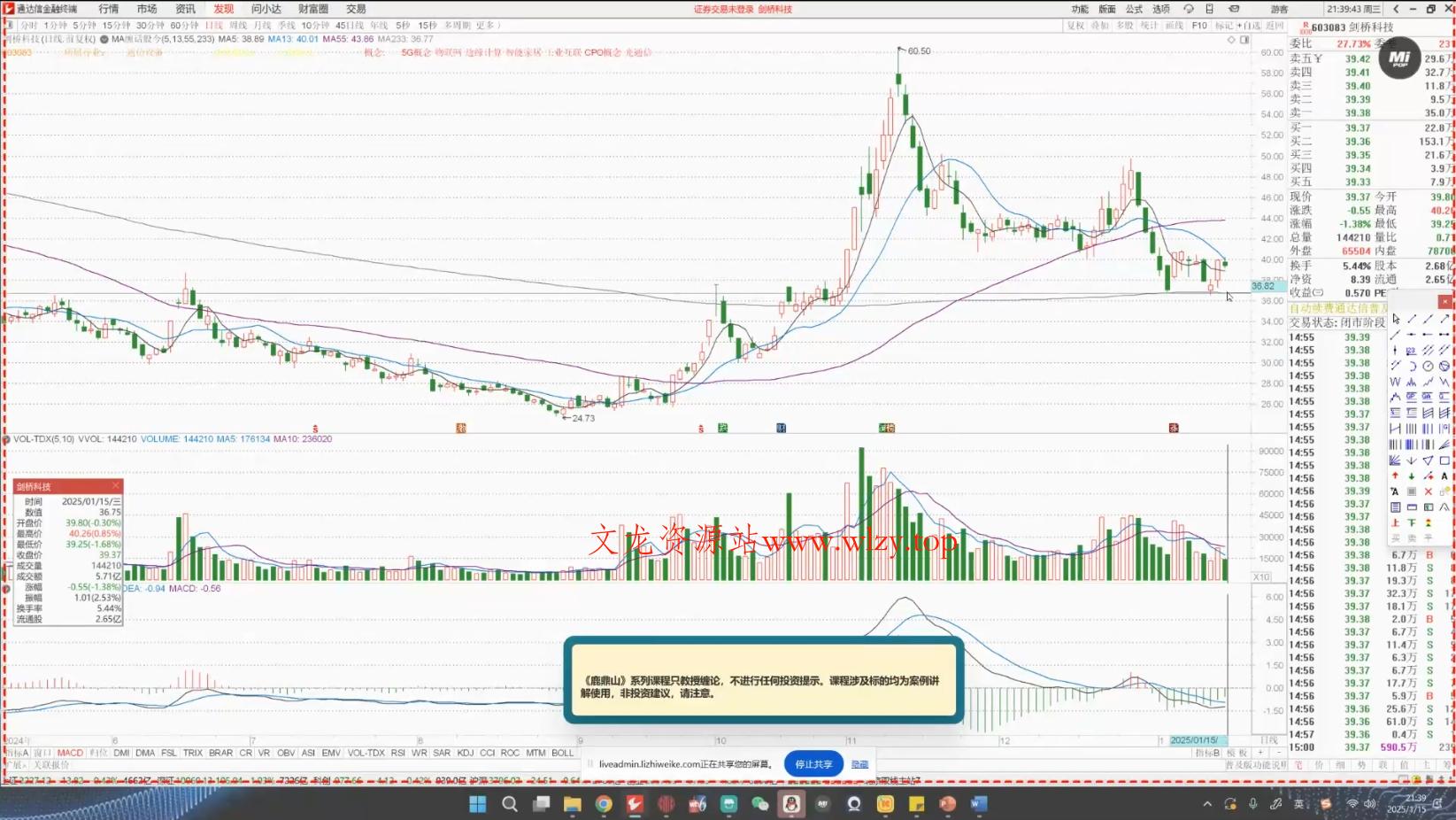The height and width of the screenshot is (820, 1456).
Task: Click the diamond icon above price axis
Action: [x=1231, y=40]
